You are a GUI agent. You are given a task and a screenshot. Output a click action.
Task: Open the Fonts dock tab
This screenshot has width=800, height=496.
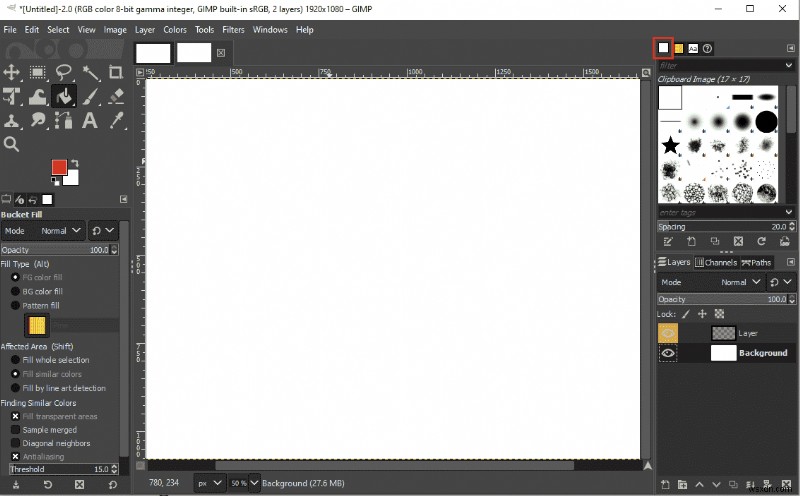coord(693,48)
